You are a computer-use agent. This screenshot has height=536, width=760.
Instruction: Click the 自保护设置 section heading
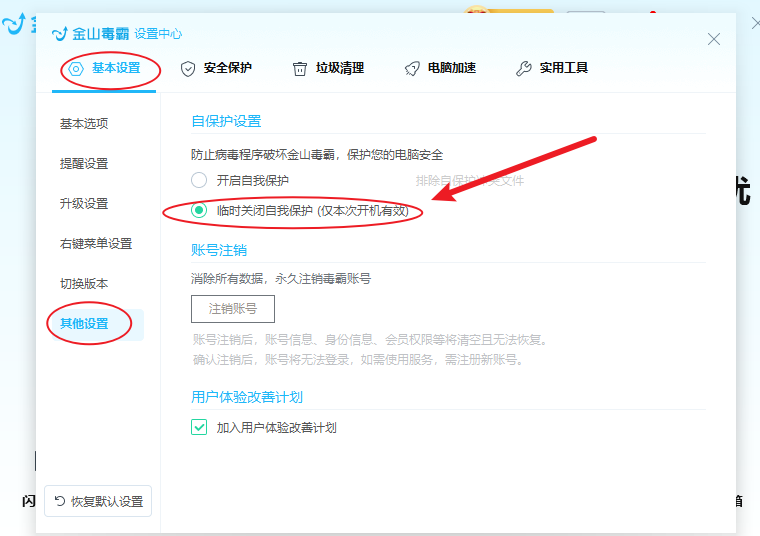226,121
